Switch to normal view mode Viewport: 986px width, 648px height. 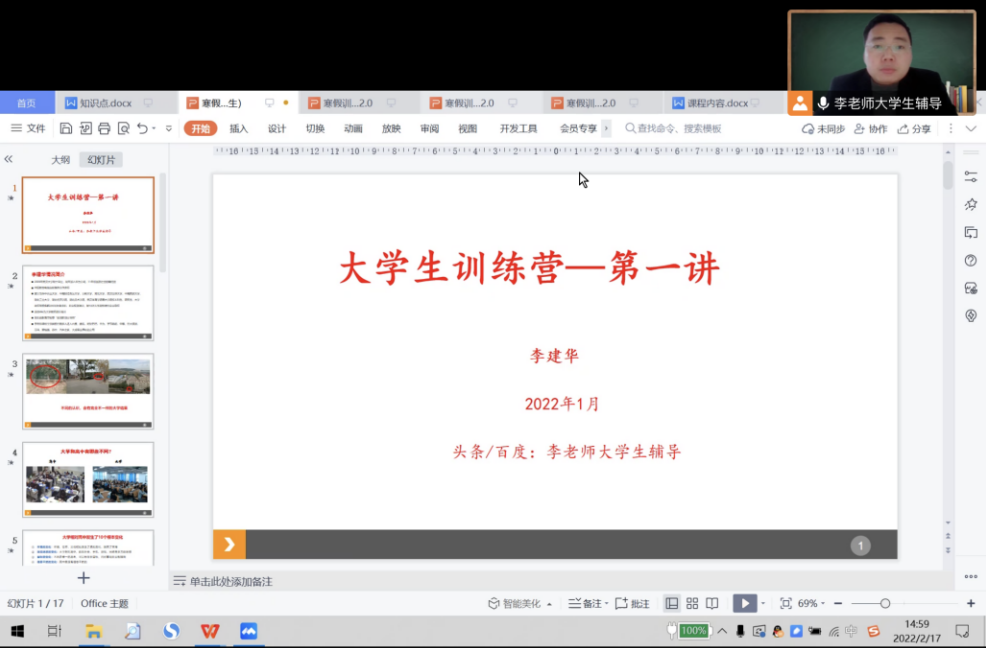point(672,603)
